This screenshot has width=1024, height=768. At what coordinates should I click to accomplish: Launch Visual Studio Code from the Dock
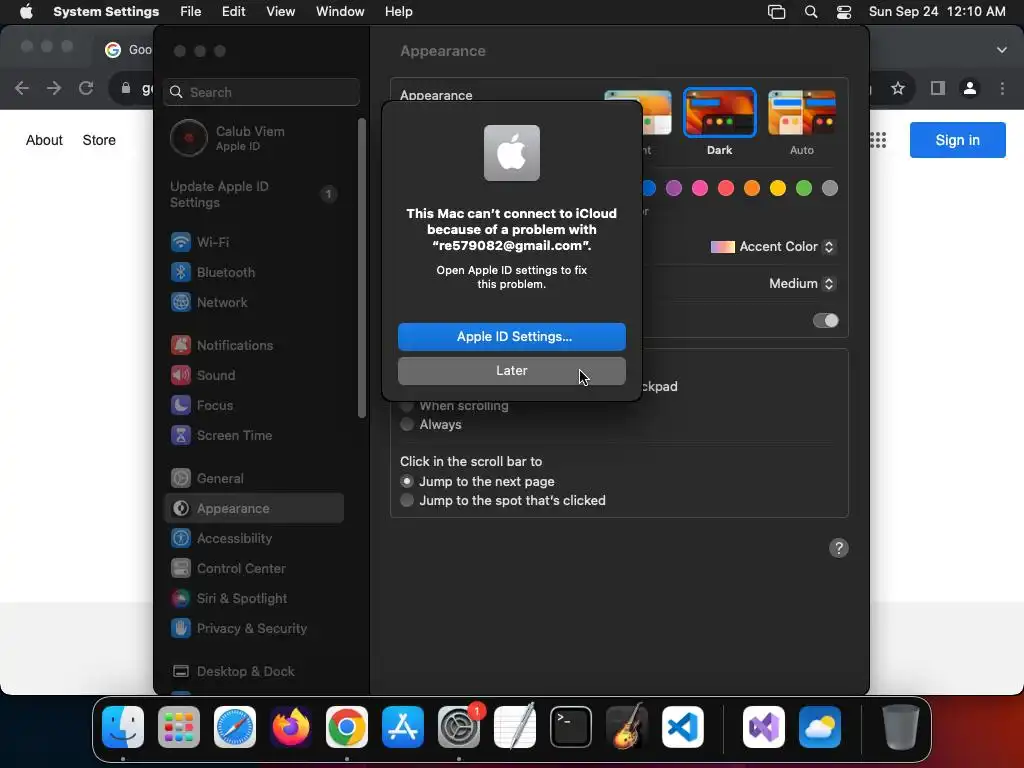tap(682, 727)
